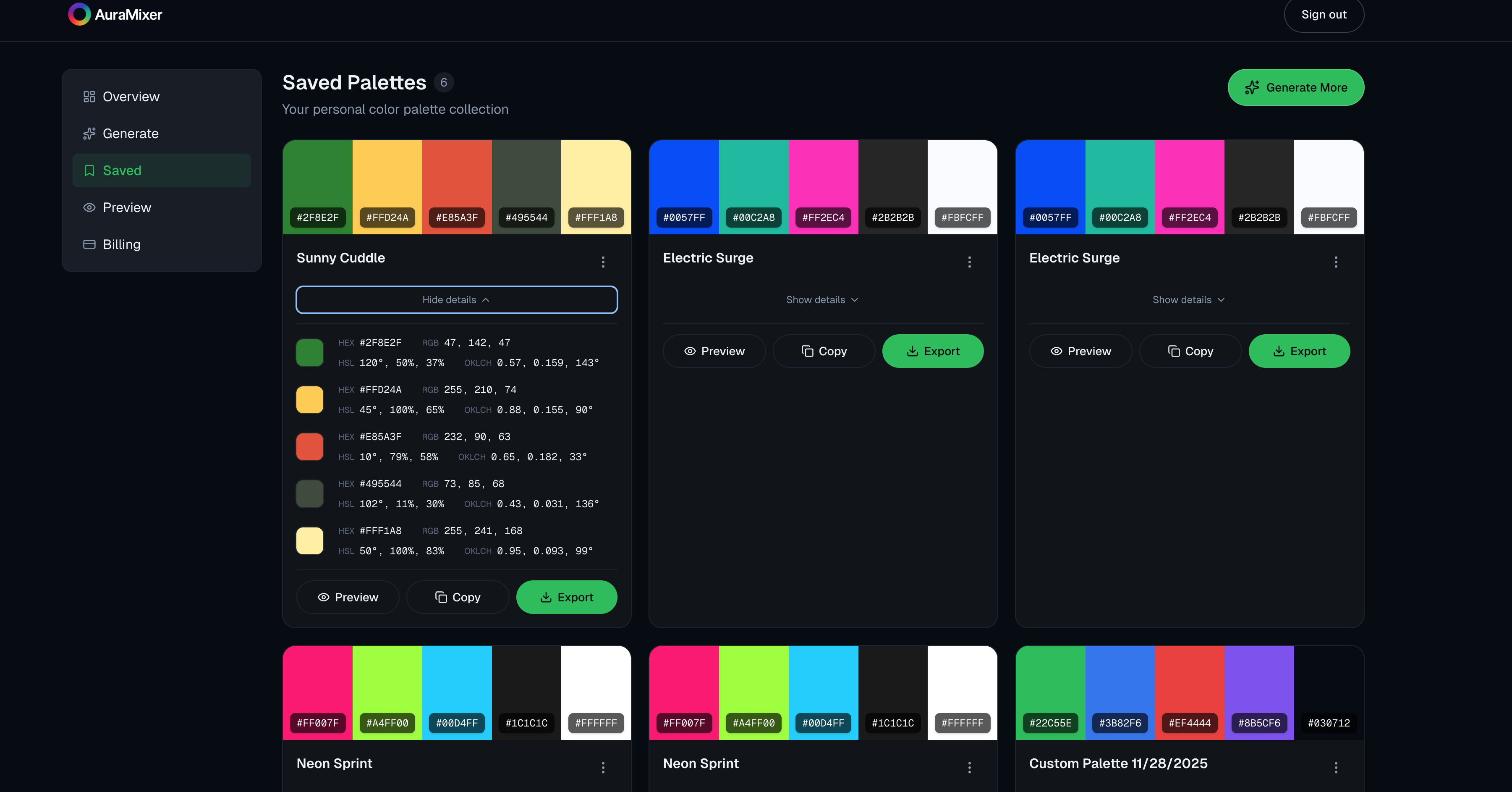Click the Billing credit card icon

coord(89,244)
